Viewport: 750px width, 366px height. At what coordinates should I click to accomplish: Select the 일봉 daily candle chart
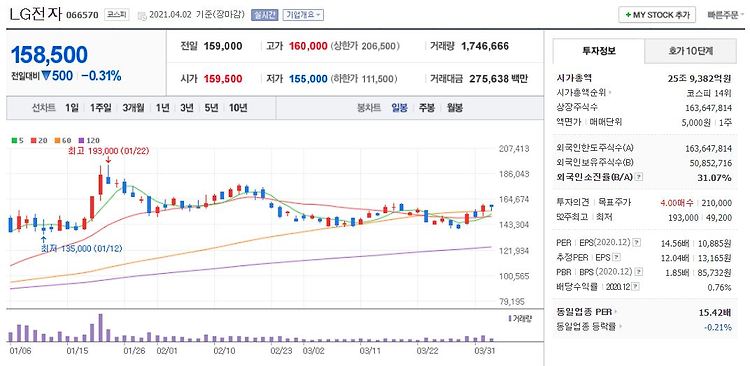[x=399, y=108]
